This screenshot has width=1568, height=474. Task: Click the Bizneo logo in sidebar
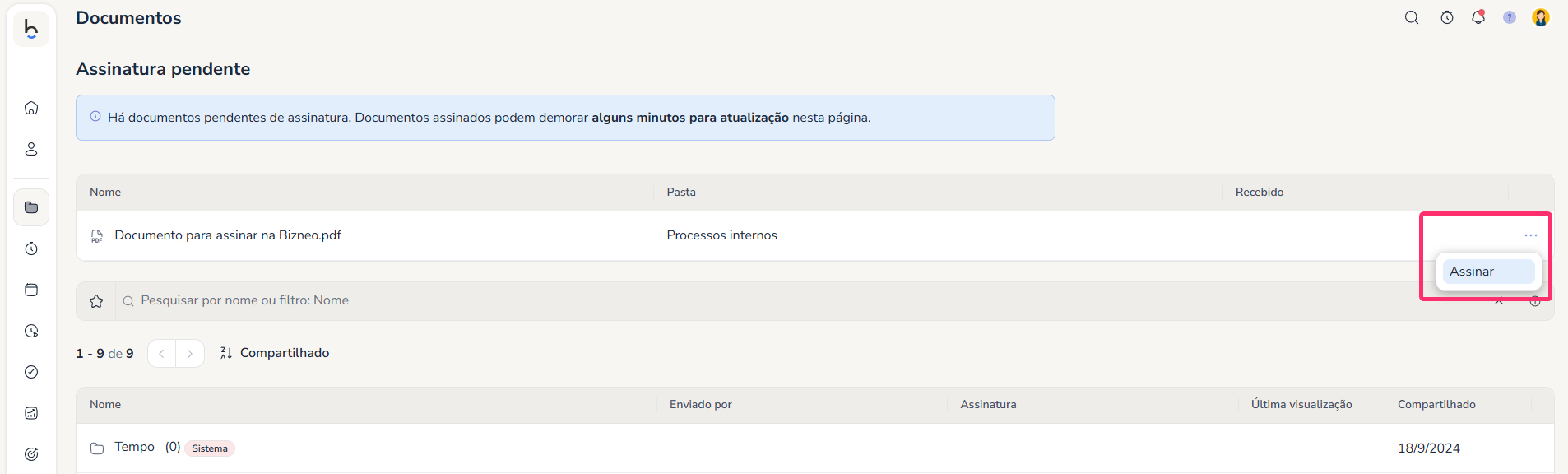click(x=31, y=29)
